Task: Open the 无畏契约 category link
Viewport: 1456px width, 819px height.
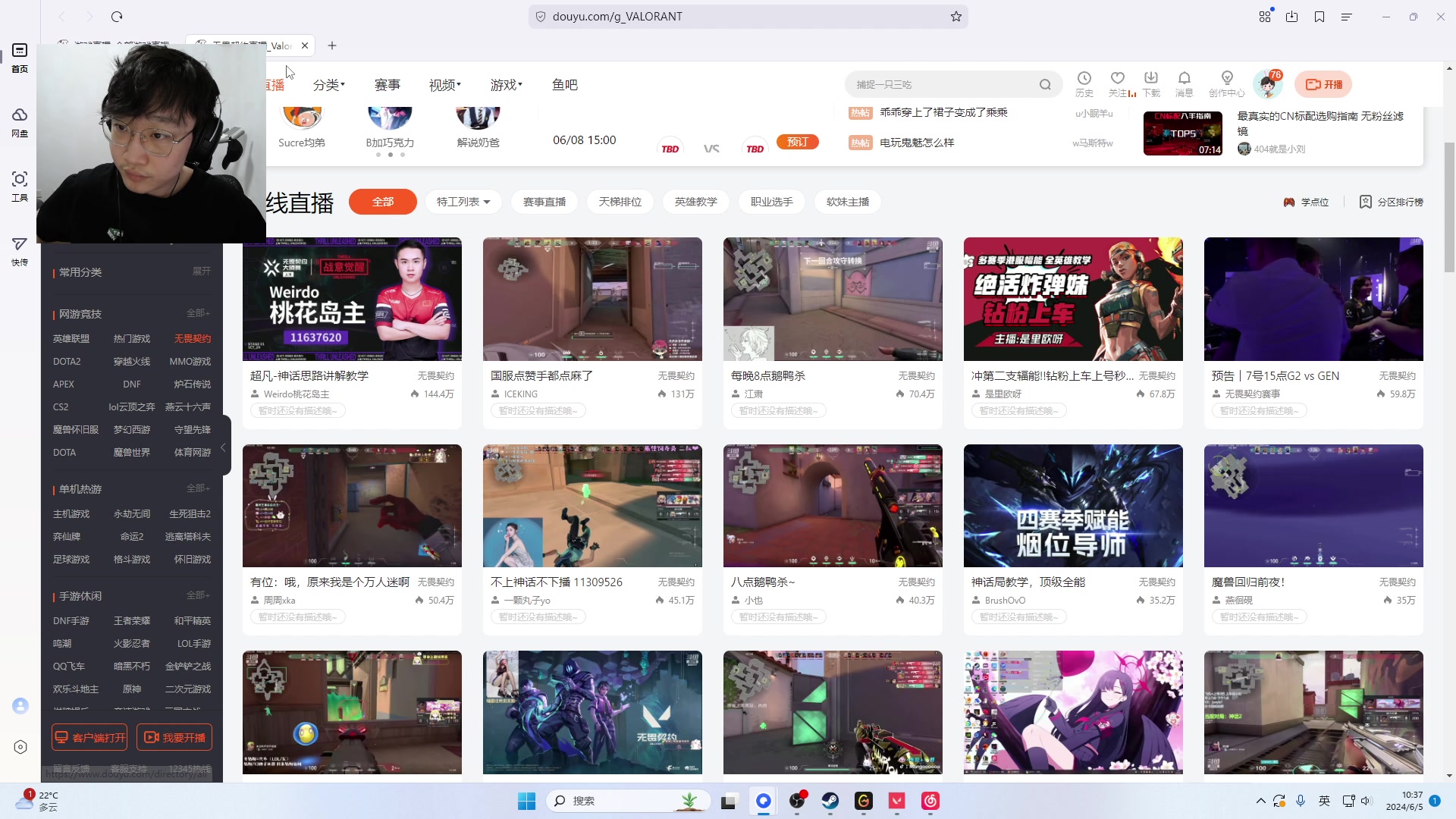Action: [x=193, y=339]
